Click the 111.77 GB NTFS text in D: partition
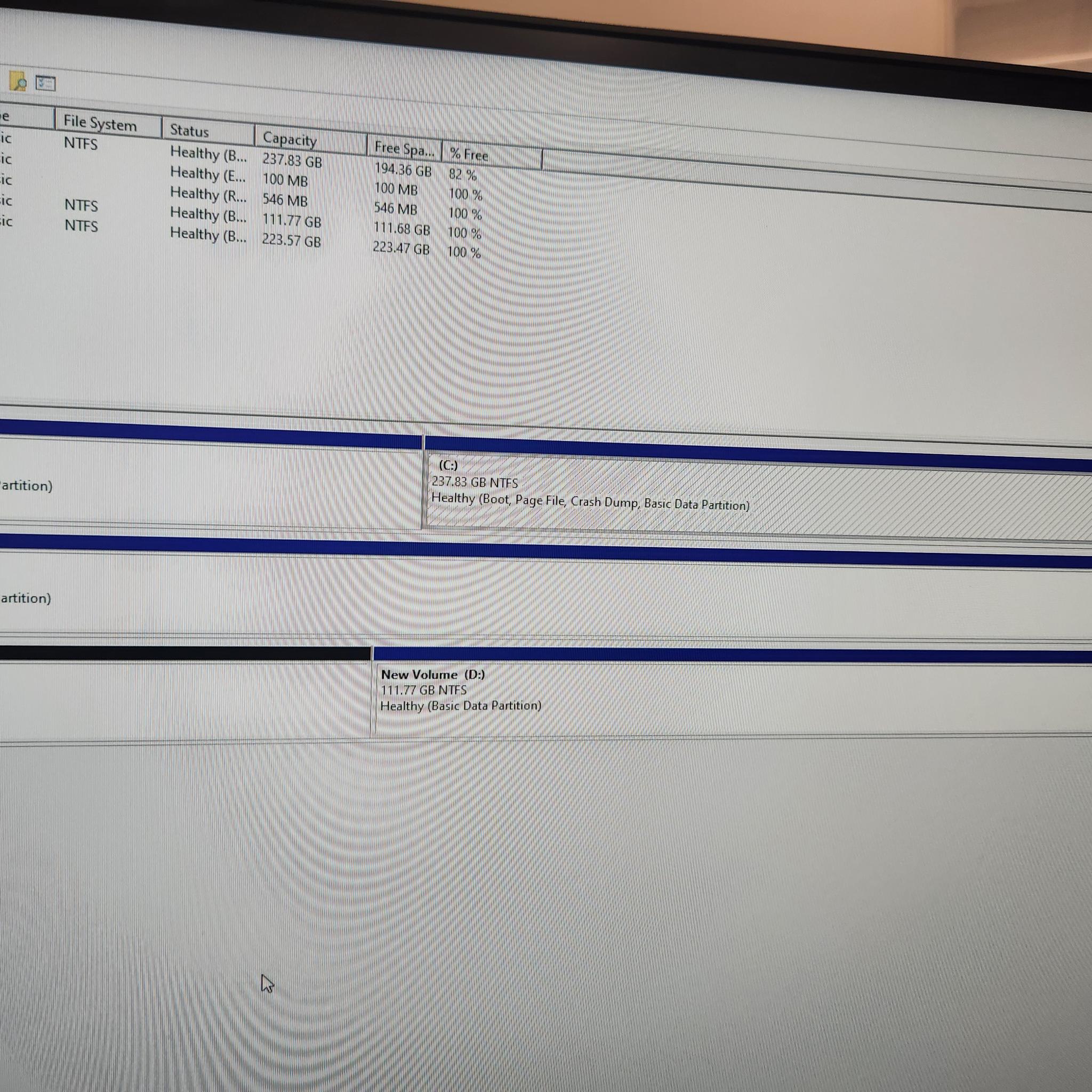 (x=423, y=690)
